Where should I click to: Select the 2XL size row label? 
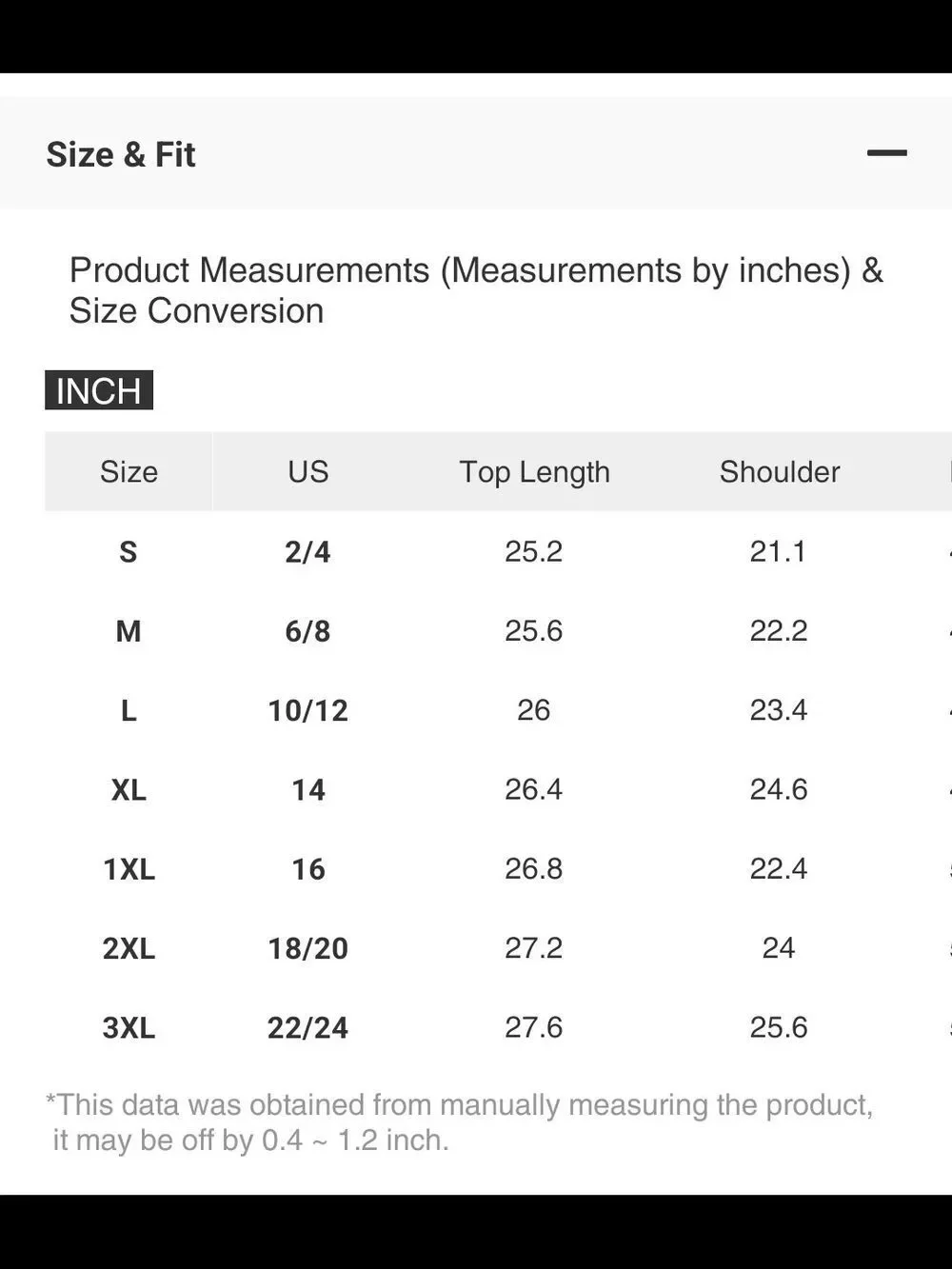point(129,948)
